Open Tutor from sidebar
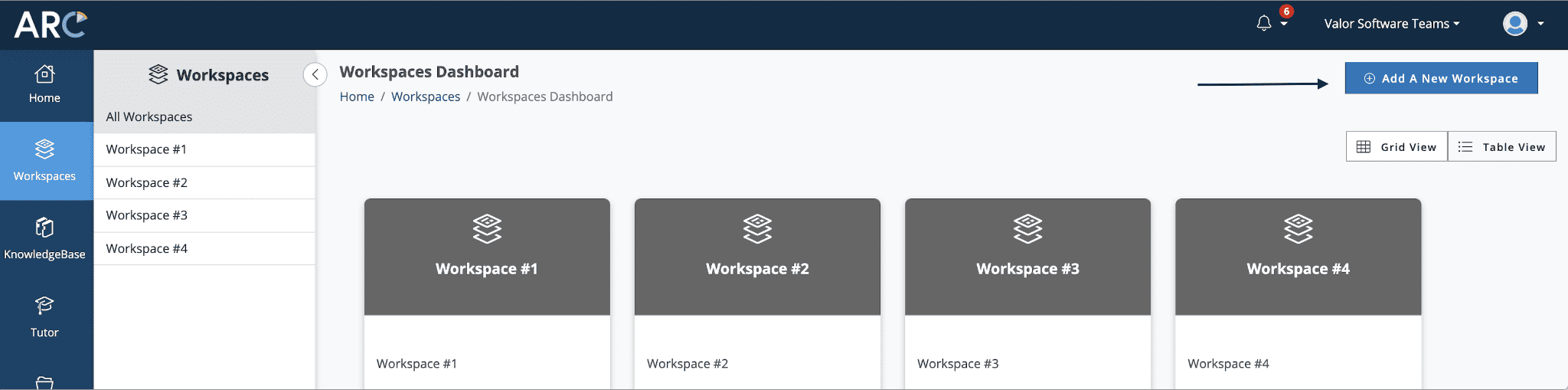Image resolution: width=1568 pixels, height=390 pixels. pos(44,317)
